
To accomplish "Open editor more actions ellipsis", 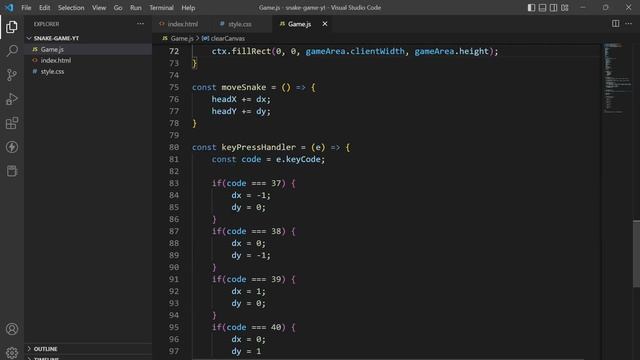I will click(629, 24).
